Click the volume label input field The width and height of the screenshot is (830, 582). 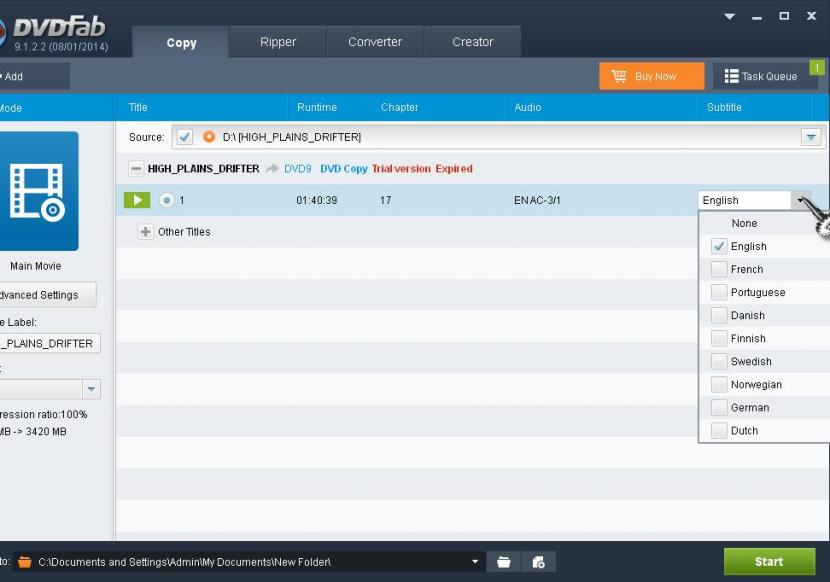pyautogui.click(x=50, y=343)
